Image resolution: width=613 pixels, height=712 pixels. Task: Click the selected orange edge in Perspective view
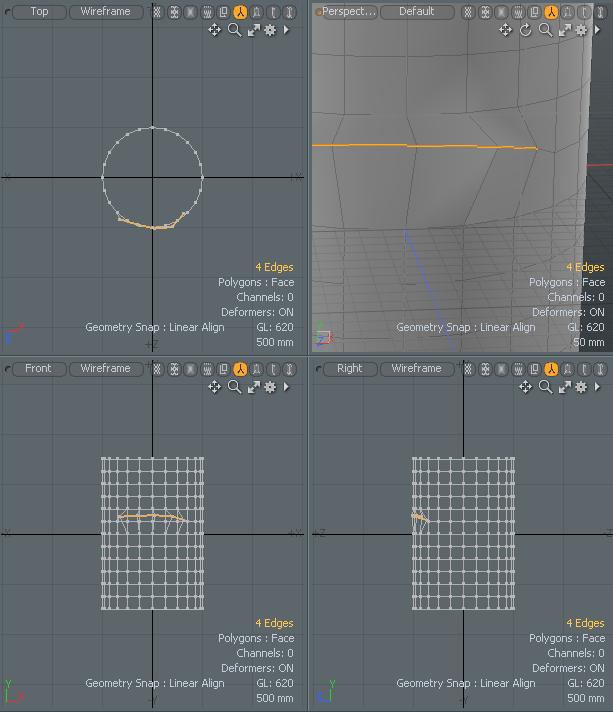point(420,146)
